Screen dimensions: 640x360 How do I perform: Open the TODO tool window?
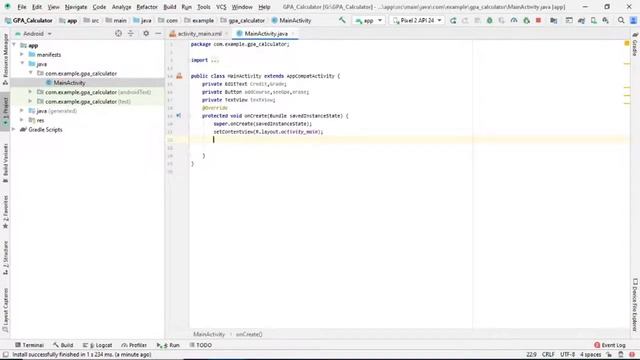[200, 345]
